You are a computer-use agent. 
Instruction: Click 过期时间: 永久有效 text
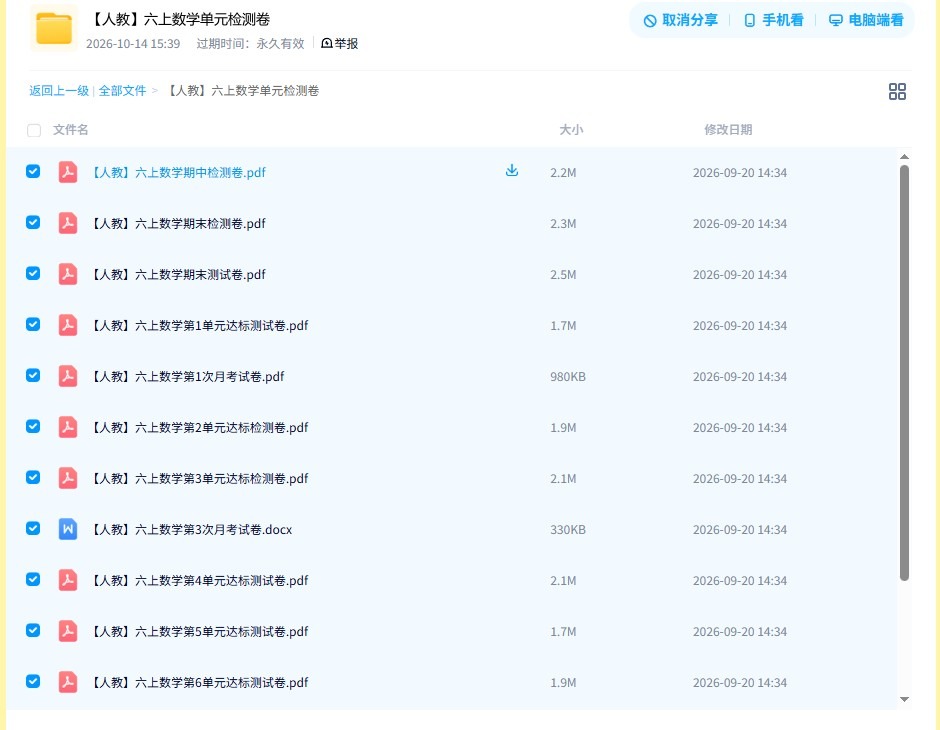pos(251,44)
